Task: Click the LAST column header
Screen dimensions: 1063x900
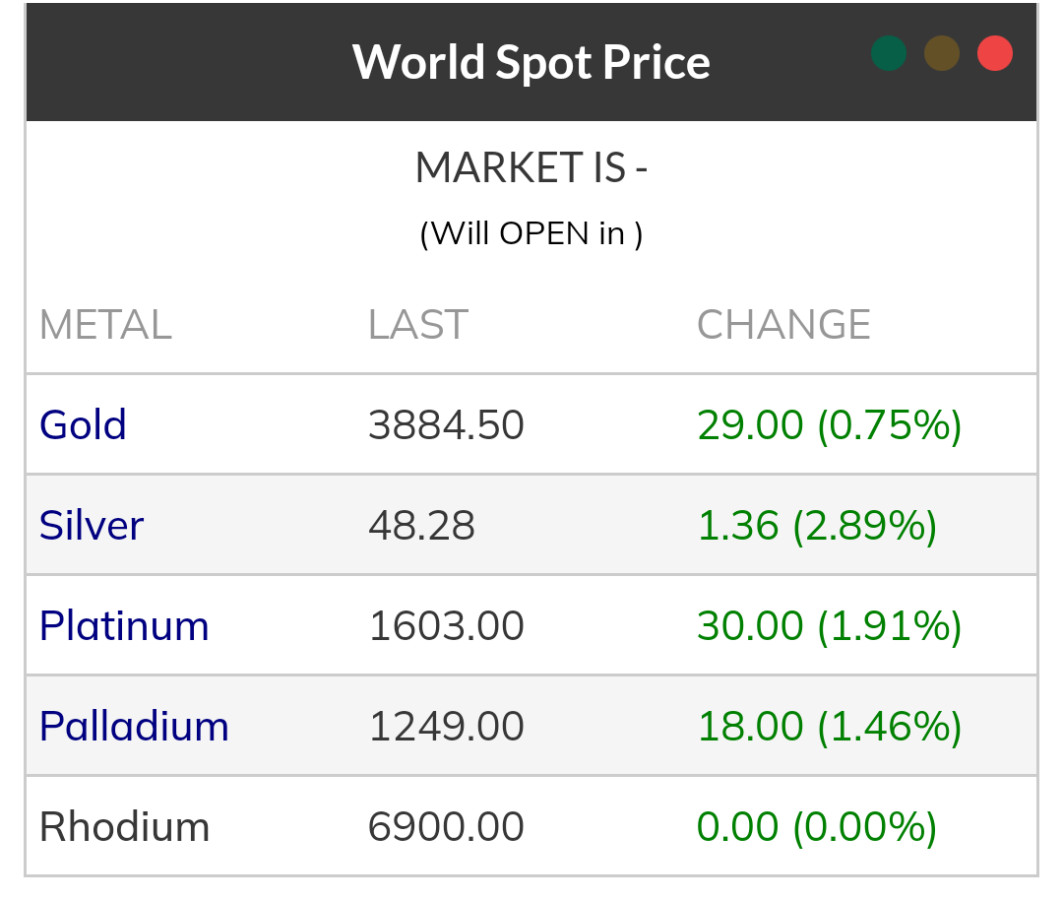Action: coord(418,325)
